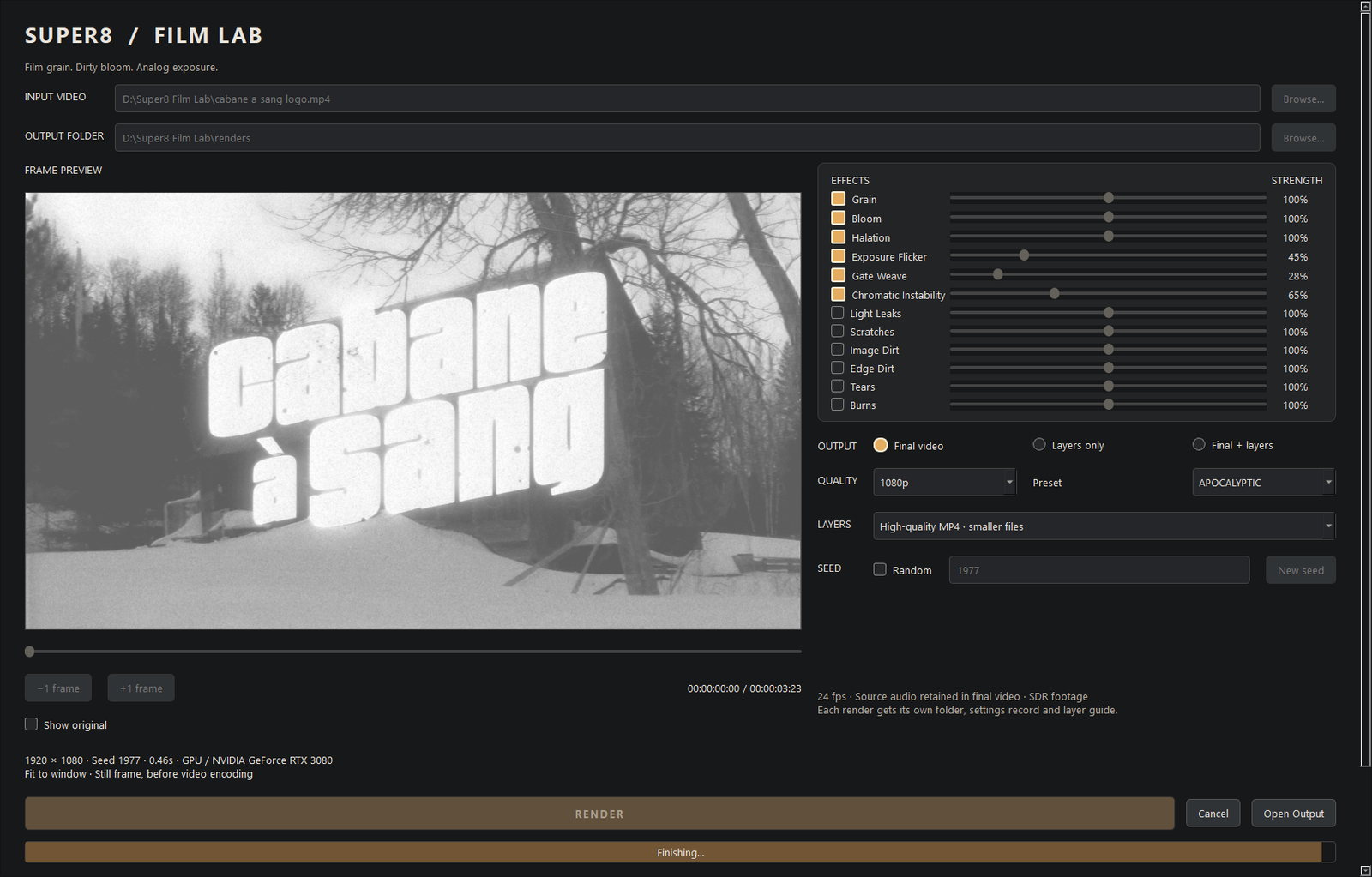Viewport: 1372px width, 877px height.
Task: Click Edge Dirt strength slider handle
Action: tap(1109, 367)
